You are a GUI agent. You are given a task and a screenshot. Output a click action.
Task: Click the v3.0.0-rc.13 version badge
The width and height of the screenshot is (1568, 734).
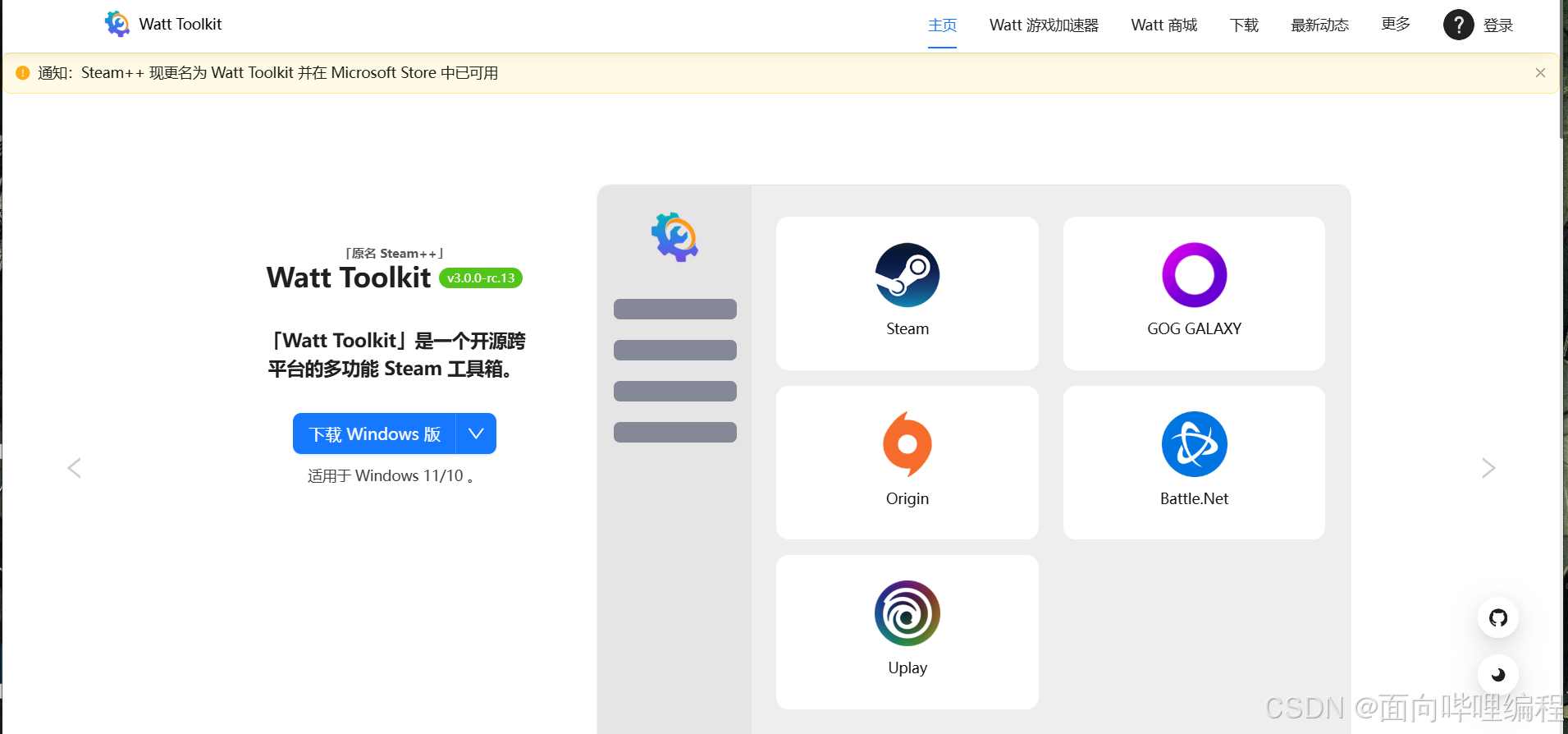click(x=481, y=278)
